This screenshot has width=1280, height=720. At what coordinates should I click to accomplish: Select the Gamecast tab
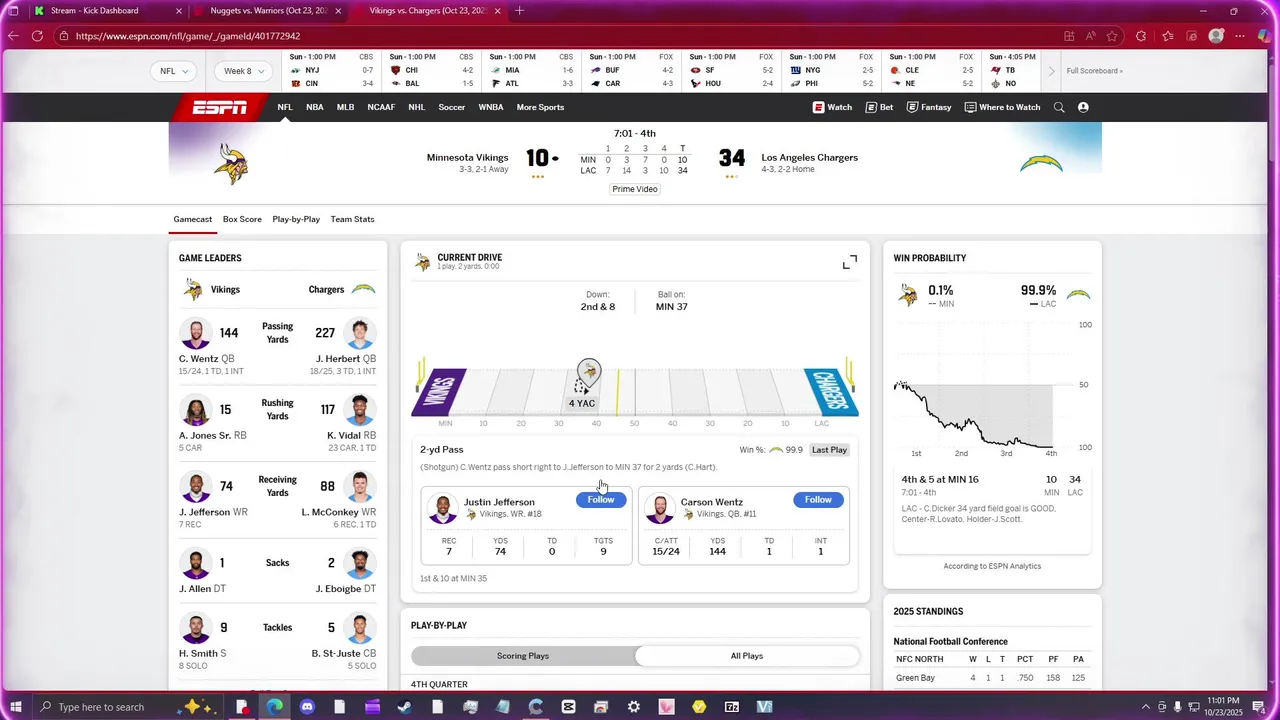click(x=193, y=219)
